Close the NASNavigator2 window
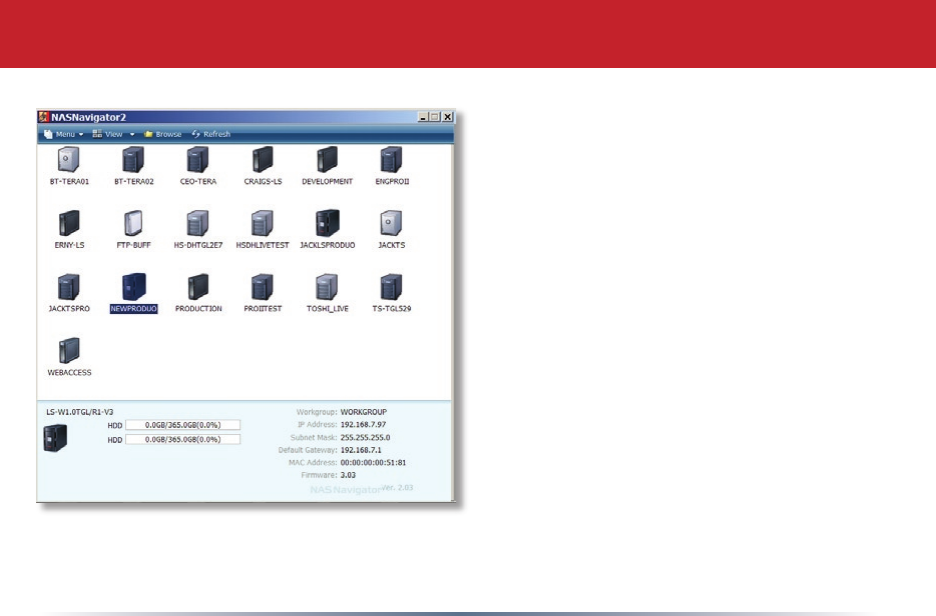The height and width of the screenshot is (616, 936). pyautogui.click(x=447, y=117)
